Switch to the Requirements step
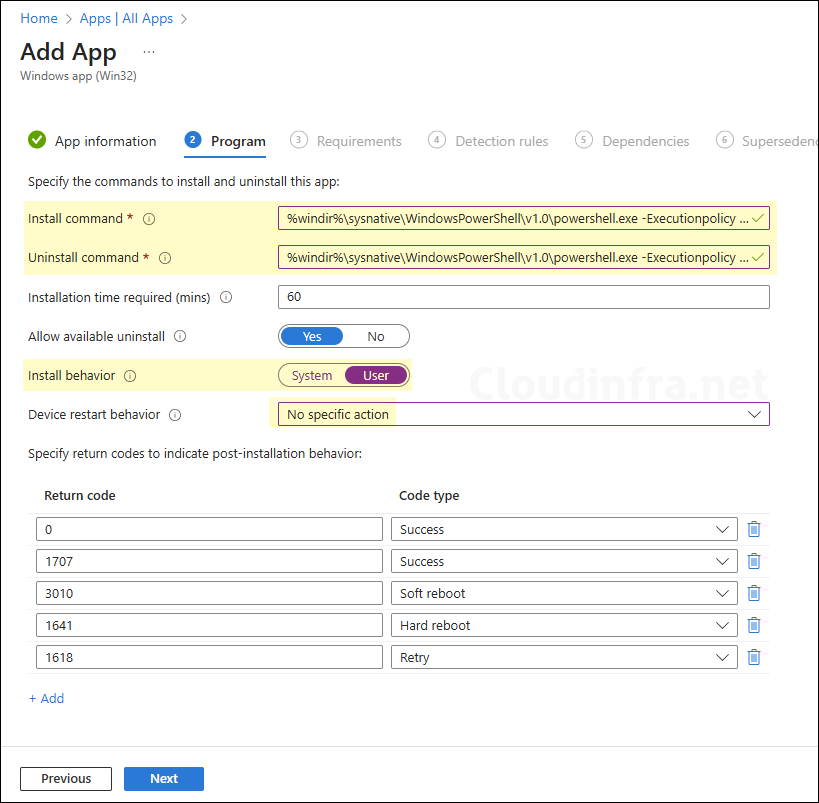The height and width of the screenshot is (803, 819). coord(360,141)
